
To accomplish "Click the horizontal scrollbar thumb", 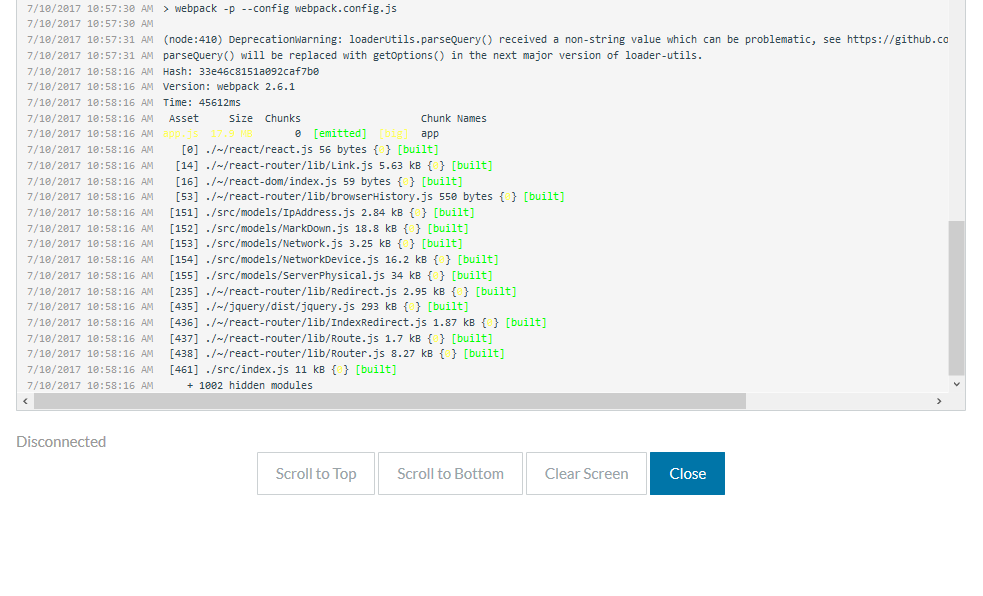I will (x=390, y=401).
